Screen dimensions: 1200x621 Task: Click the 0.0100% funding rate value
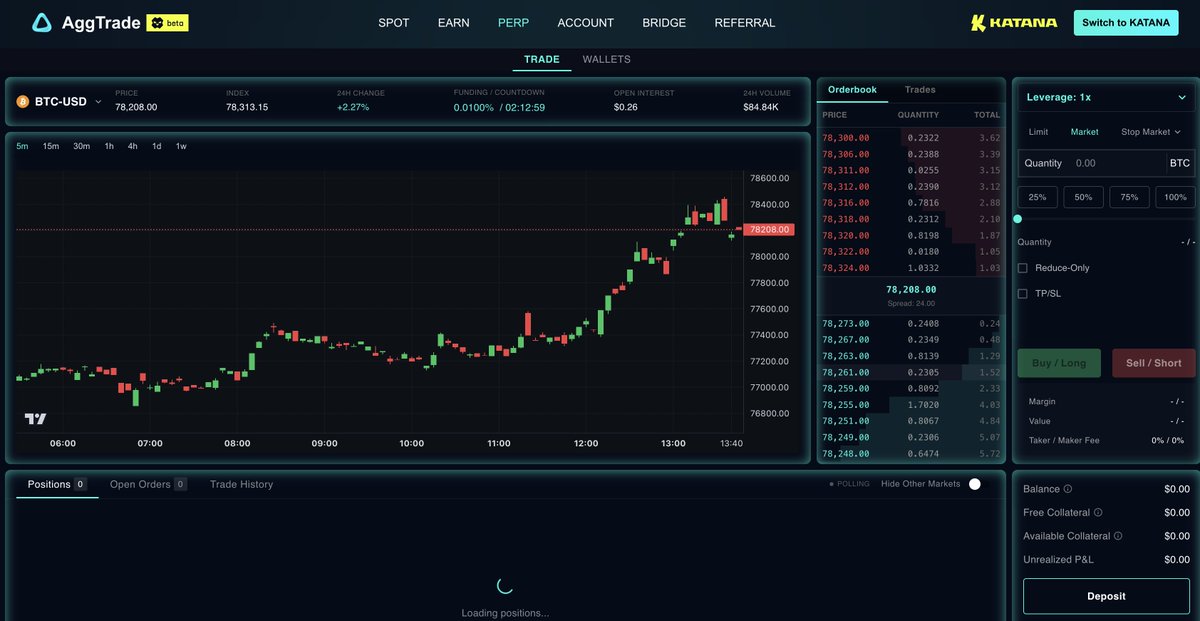[x=473, y=107]
